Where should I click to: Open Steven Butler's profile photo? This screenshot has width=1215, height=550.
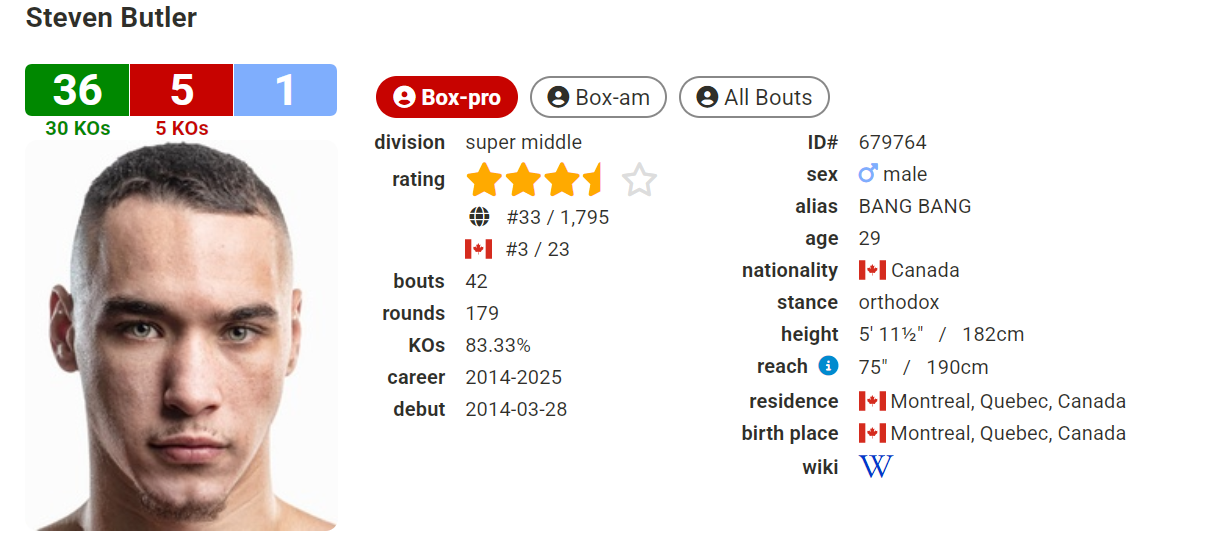(x=181, y=335)
